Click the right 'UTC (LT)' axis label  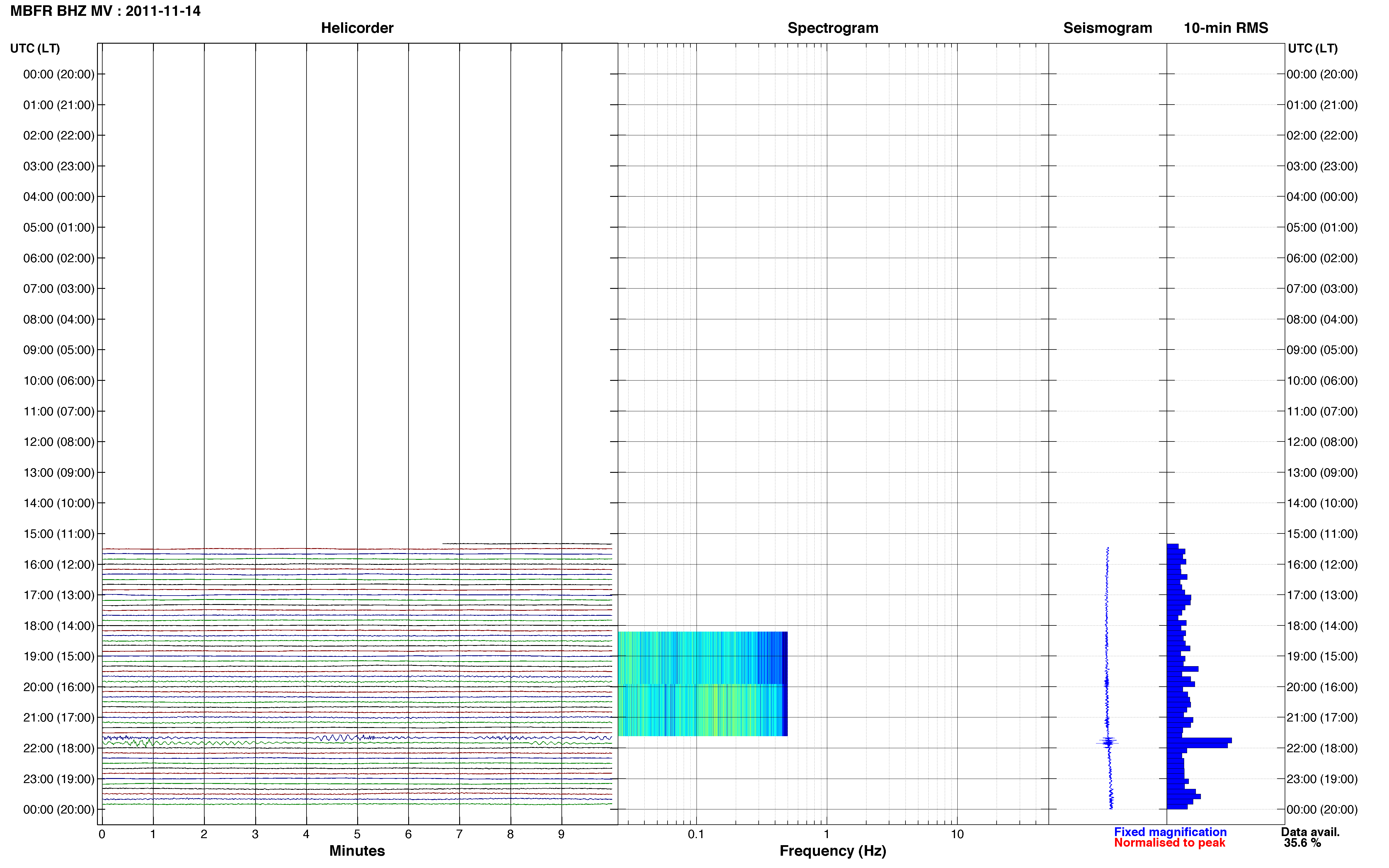click(x=1313, y=48)
